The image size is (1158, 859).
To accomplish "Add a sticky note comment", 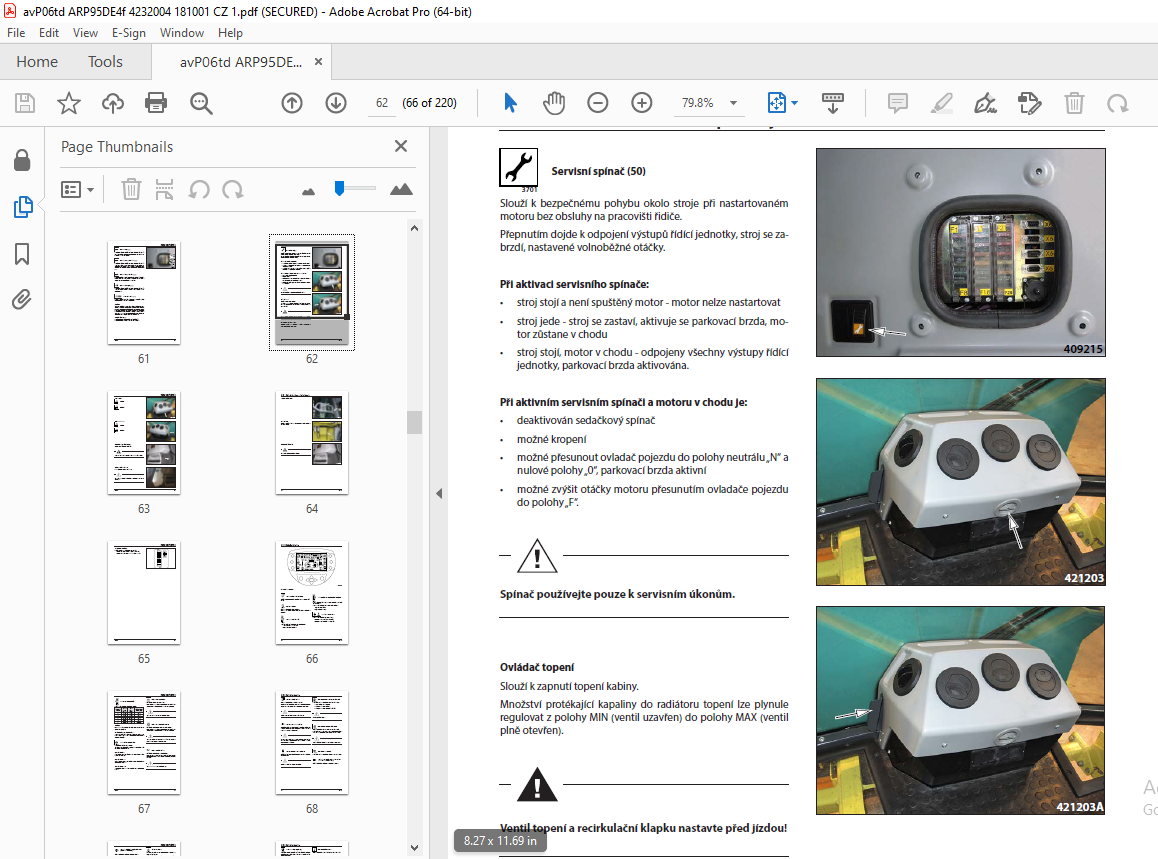I will [x=897, y=103].
